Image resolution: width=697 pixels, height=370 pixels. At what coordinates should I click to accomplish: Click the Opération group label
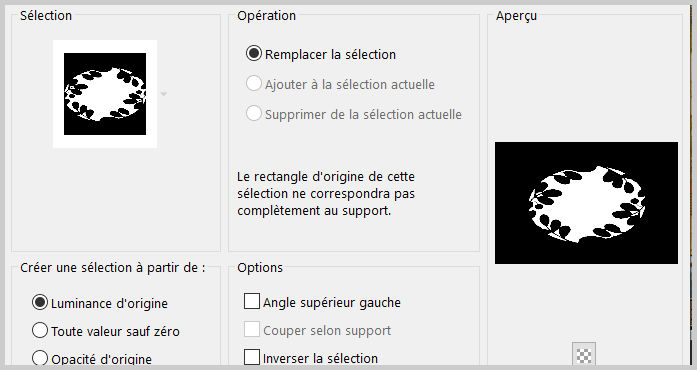pyautogui.click(x=266, y=16)
